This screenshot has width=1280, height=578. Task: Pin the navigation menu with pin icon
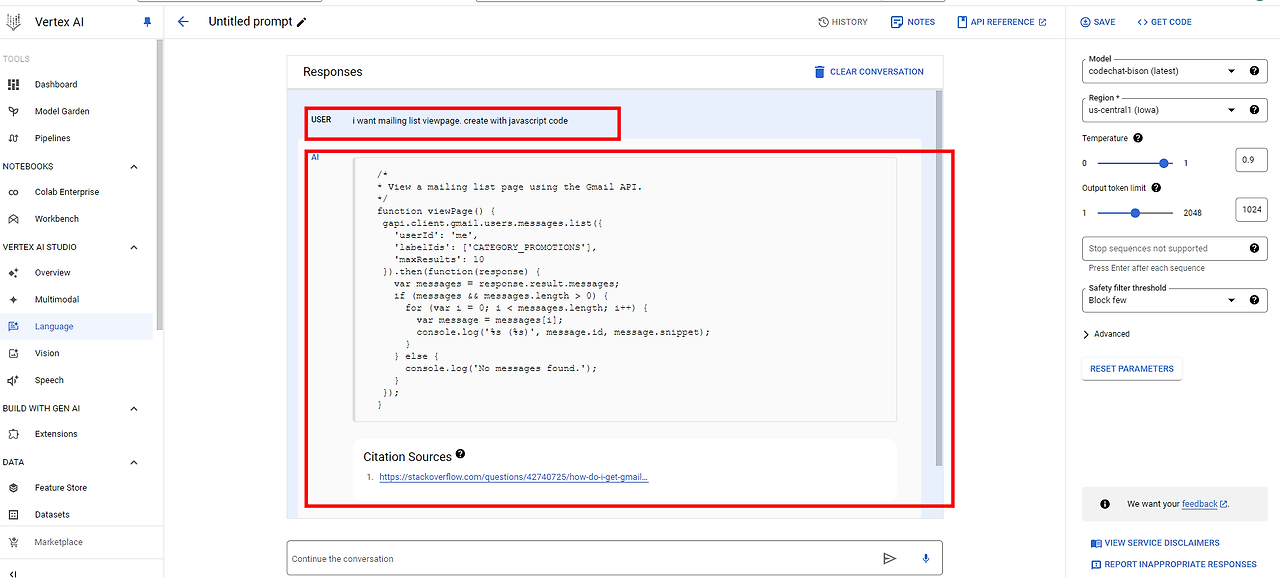click(x=148, y=22)
